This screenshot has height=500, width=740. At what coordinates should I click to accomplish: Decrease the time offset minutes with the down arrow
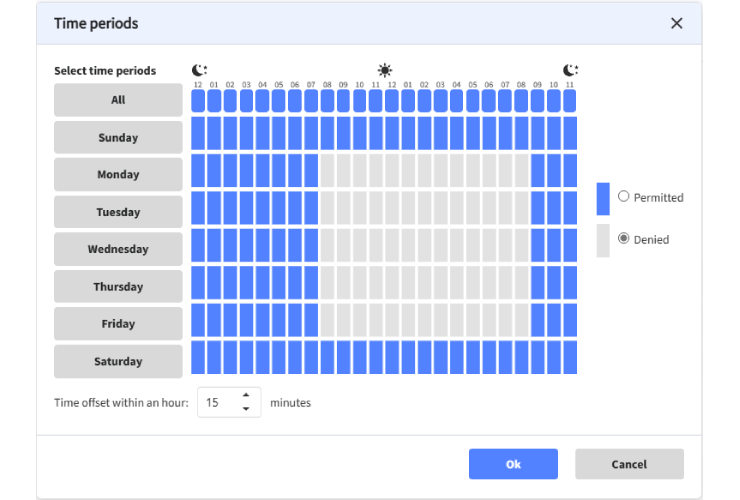(x=246, y=409)
